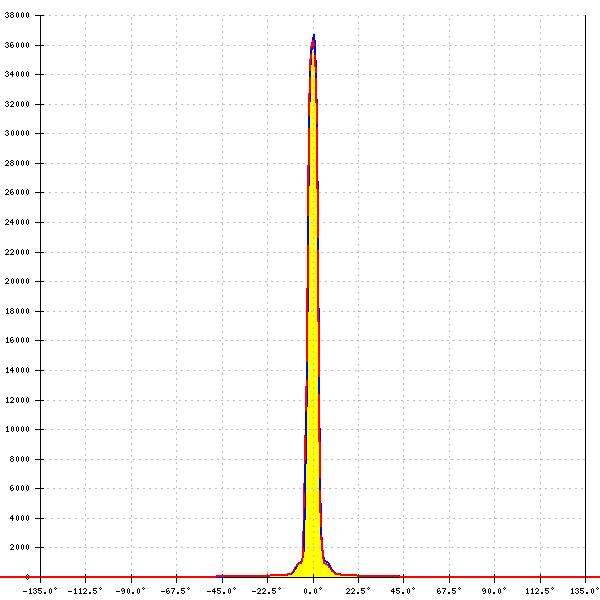
Task: Click the 38000 y-axis label
Action: tap(17, 15)
